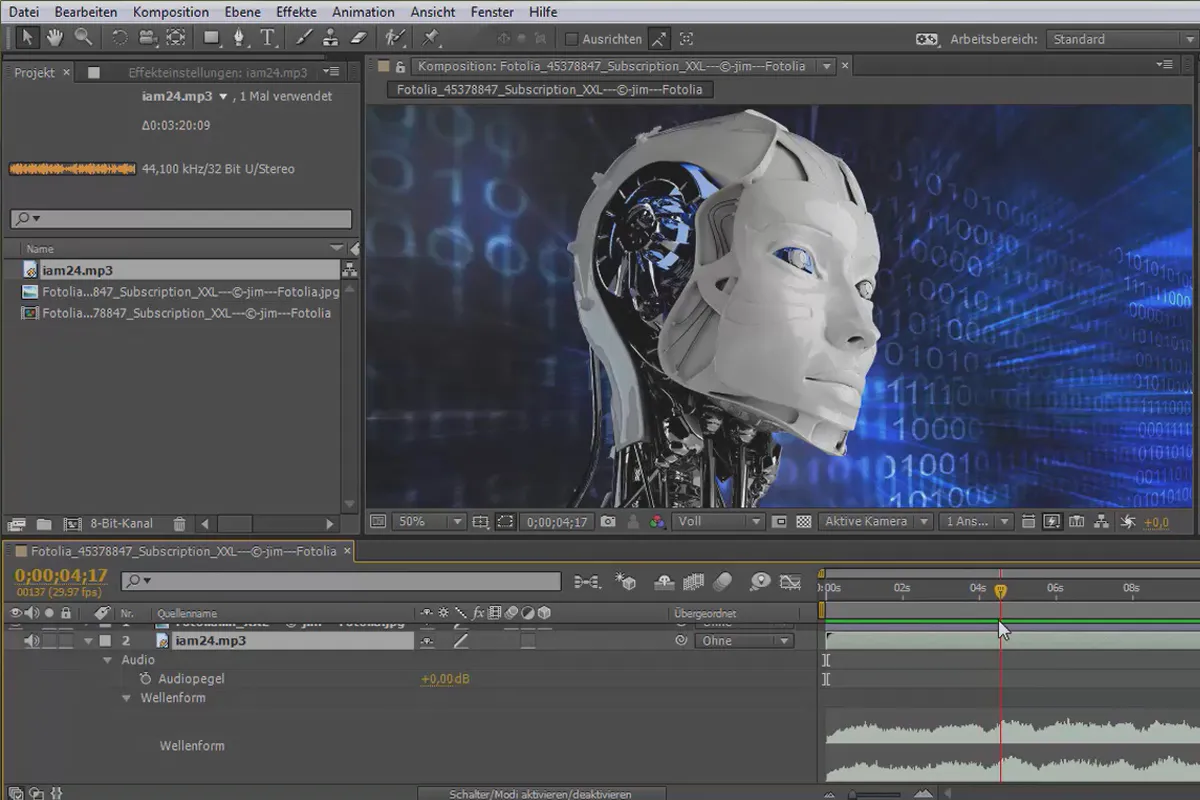This screenshot has height=800, width=1200.
Task: Open the 50% magnification dropdown
Action: [430, 521]
